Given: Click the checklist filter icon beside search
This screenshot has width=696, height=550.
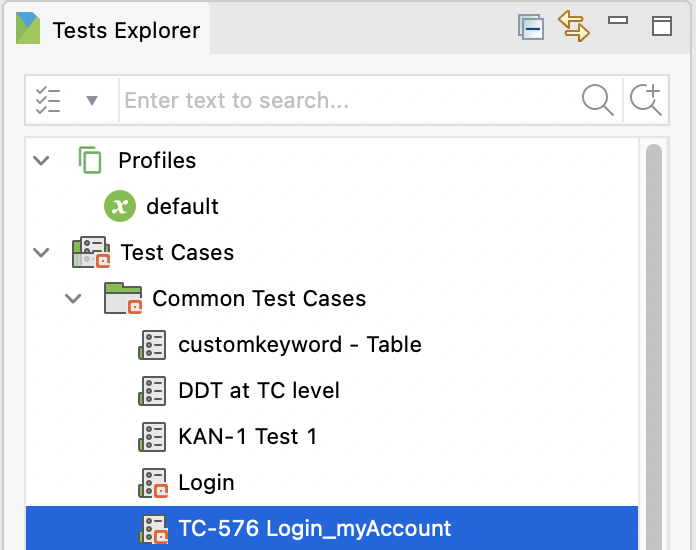Looking at the screenshot, I should tap(48, 100).
